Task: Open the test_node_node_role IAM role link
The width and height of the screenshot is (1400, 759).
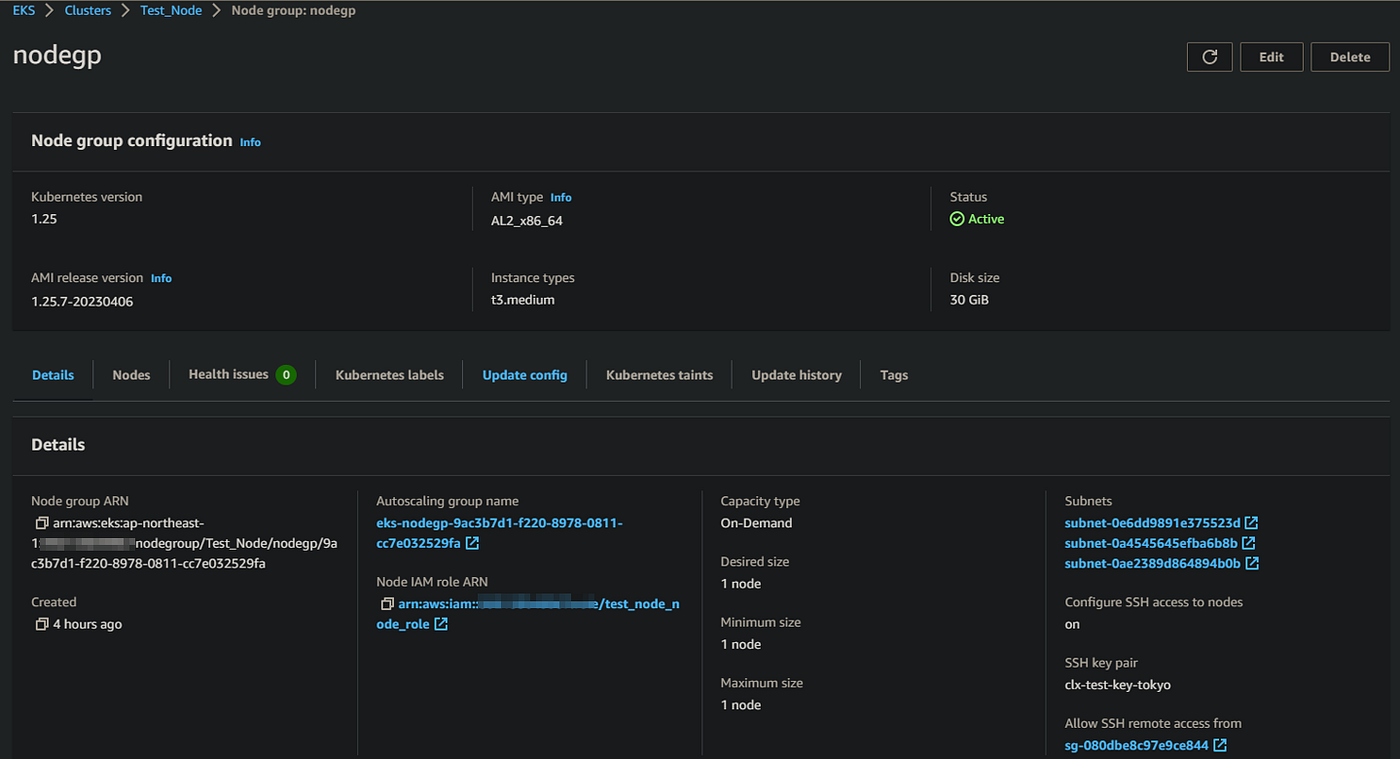Action: tap(528, 614)
